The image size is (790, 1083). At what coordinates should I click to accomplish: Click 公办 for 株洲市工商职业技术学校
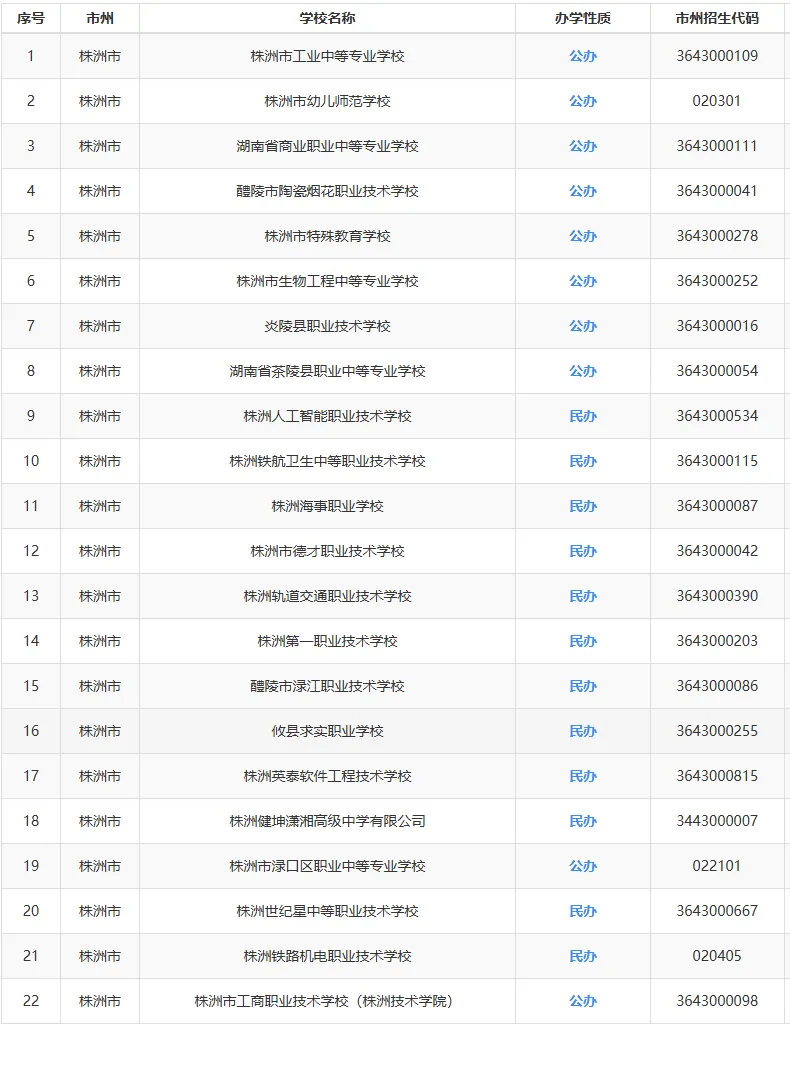coord(583,1001)
